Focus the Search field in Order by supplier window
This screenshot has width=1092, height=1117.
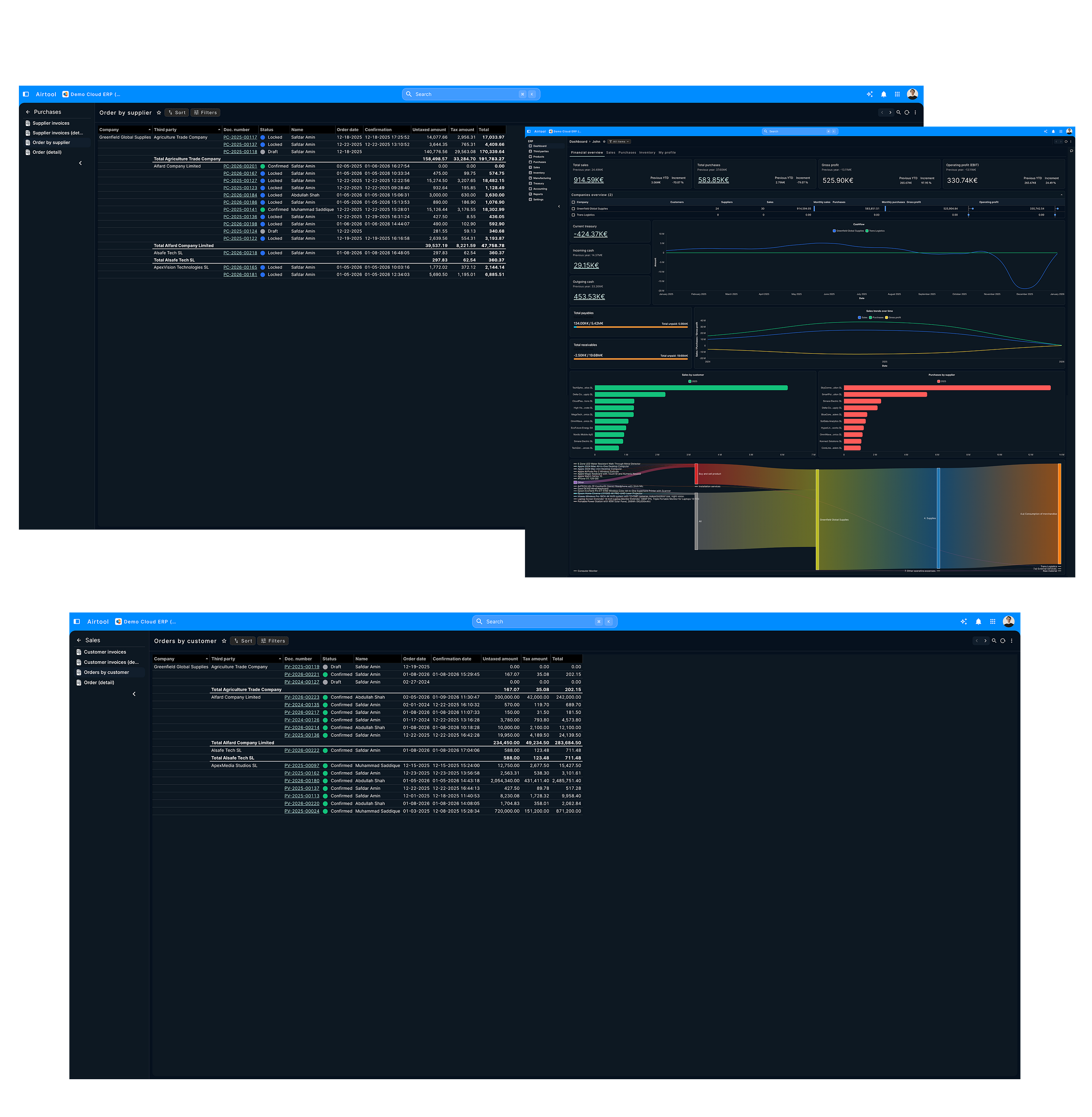[x=471, y=94]
